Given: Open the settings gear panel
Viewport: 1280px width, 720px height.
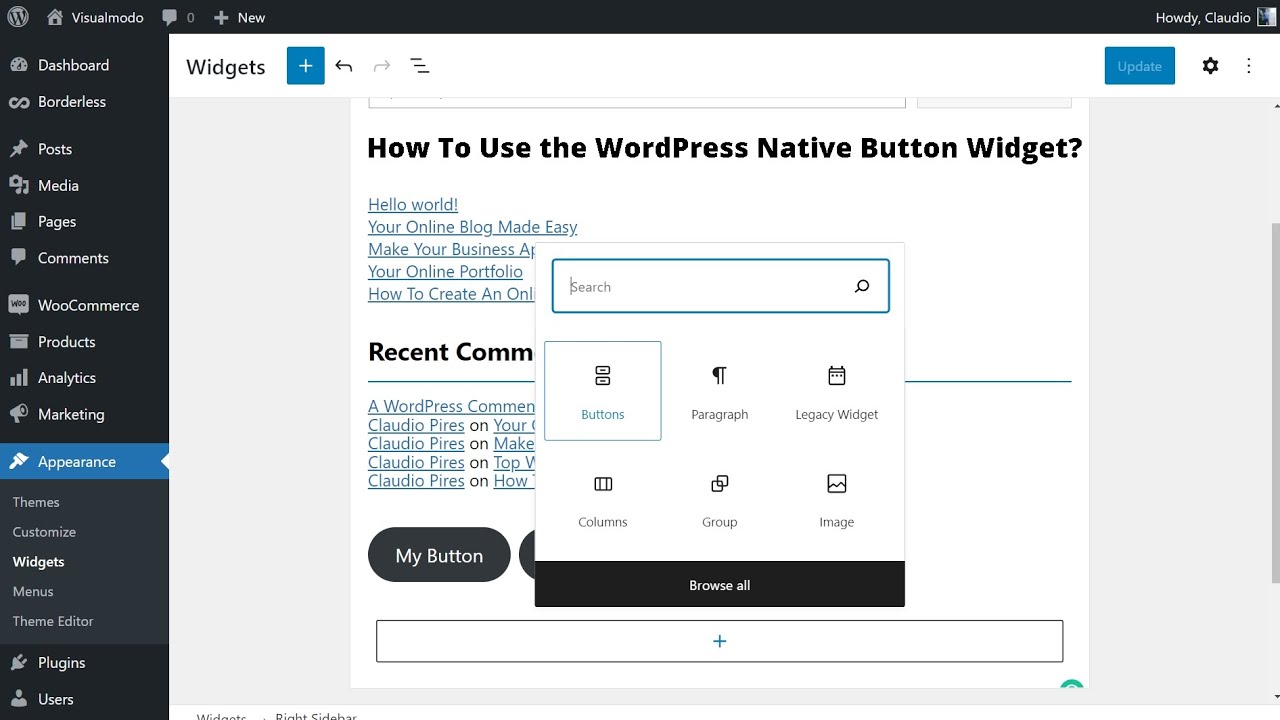Looking at the screenshot, I should pyautogui.click(x=1211, y=66).
